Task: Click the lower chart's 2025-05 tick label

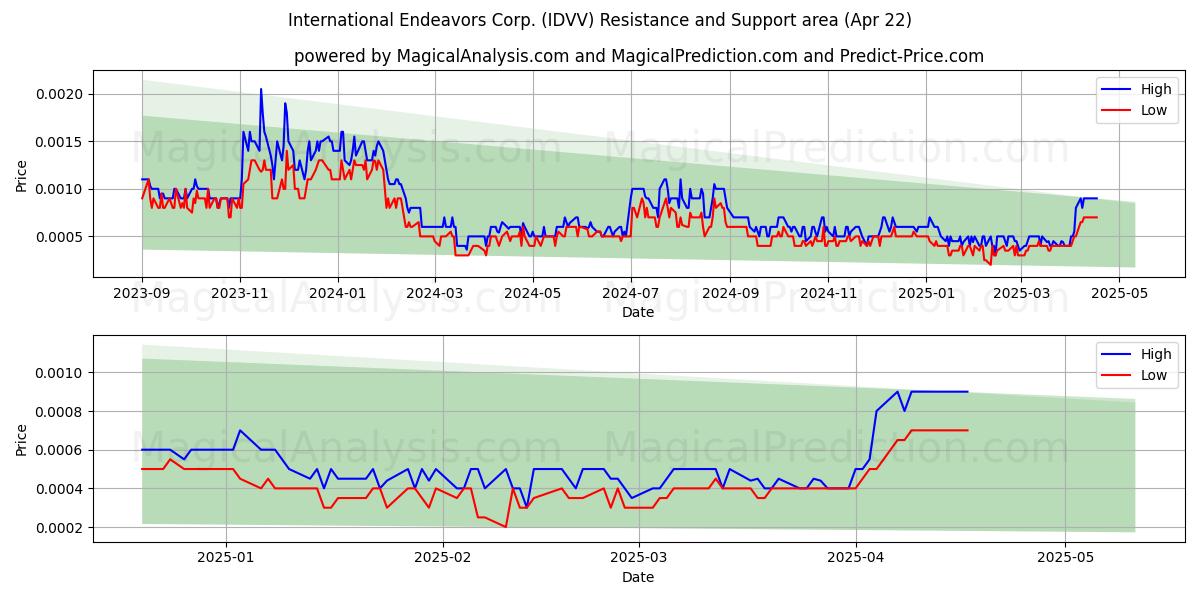Action: pos(1065,558)
